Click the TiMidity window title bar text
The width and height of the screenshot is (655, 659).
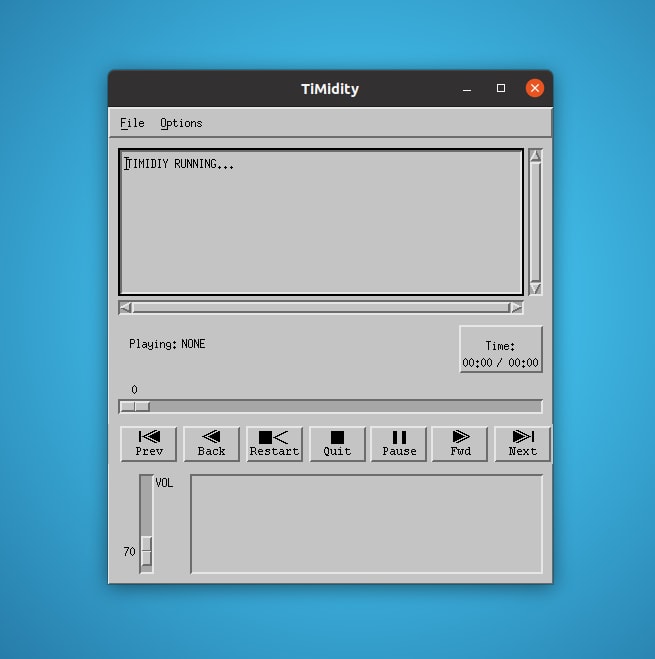330,89
